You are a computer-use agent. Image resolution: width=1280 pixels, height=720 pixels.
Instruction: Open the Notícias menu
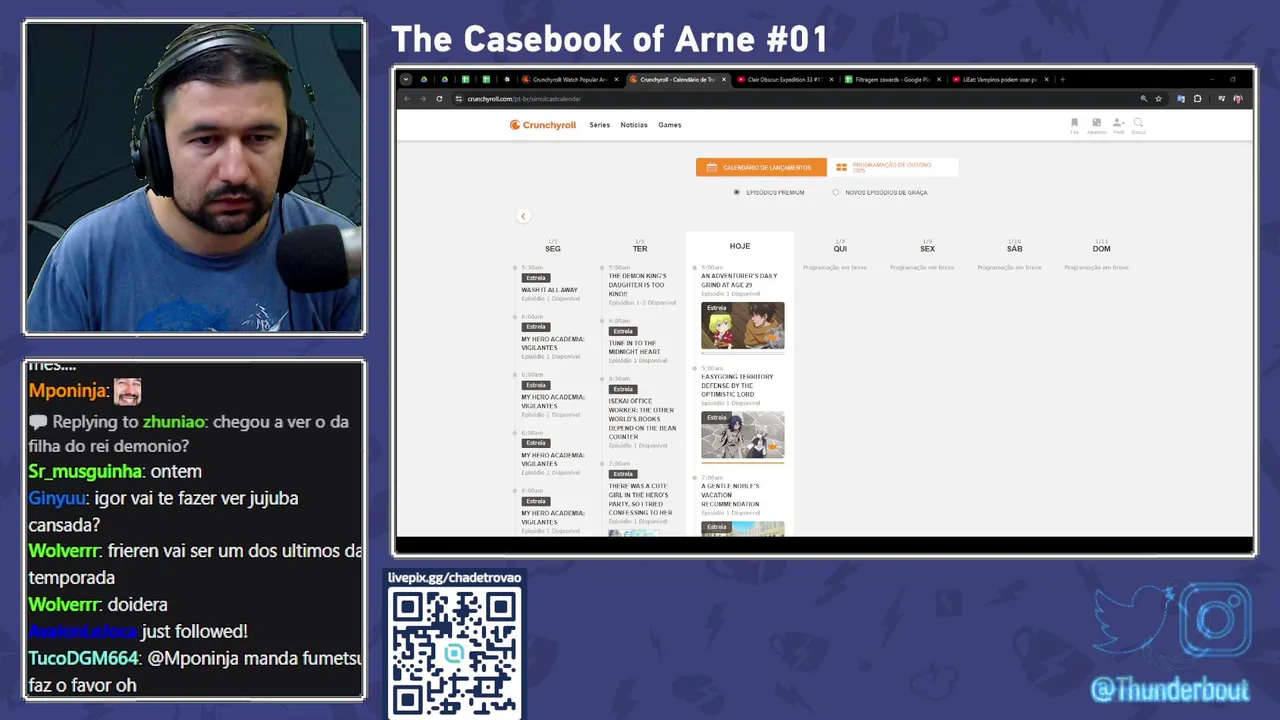(634, 125)
